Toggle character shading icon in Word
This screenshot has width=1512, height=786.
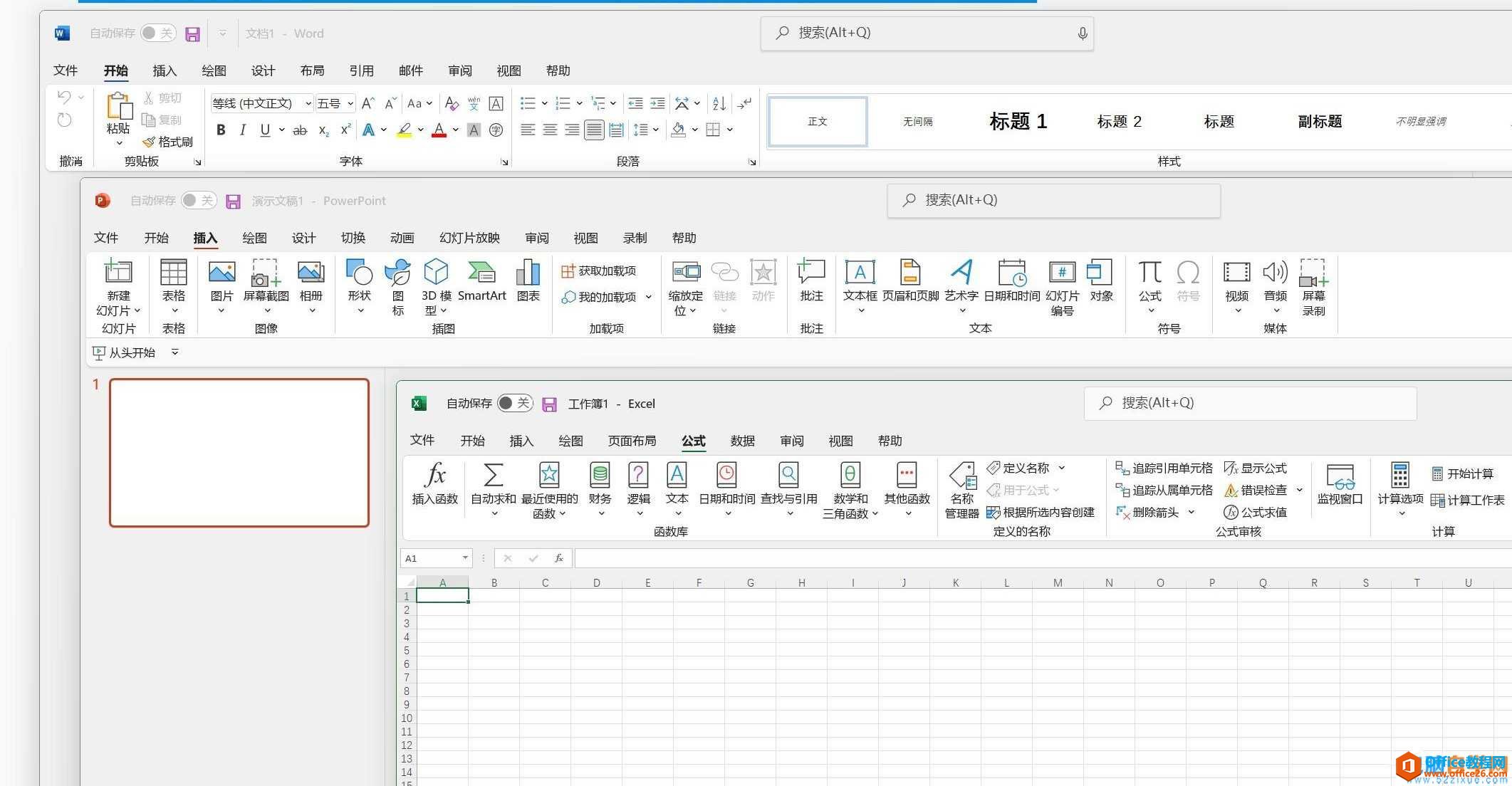[474, 130]
